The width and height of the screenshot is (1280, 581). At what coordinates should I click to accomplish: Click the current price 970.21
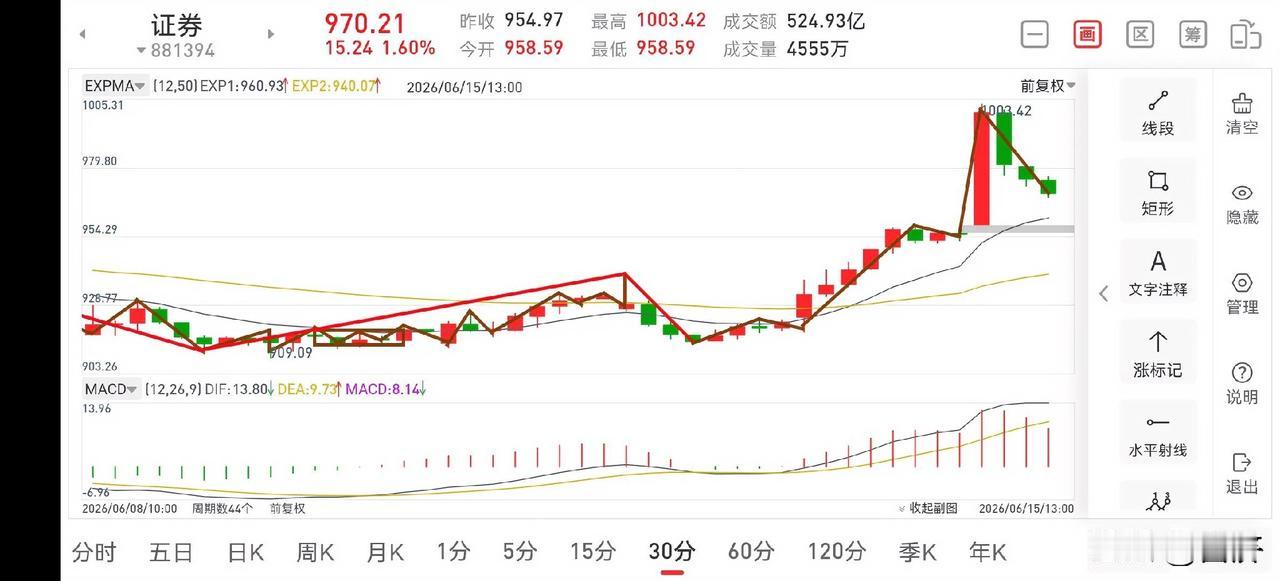point(365,22)
